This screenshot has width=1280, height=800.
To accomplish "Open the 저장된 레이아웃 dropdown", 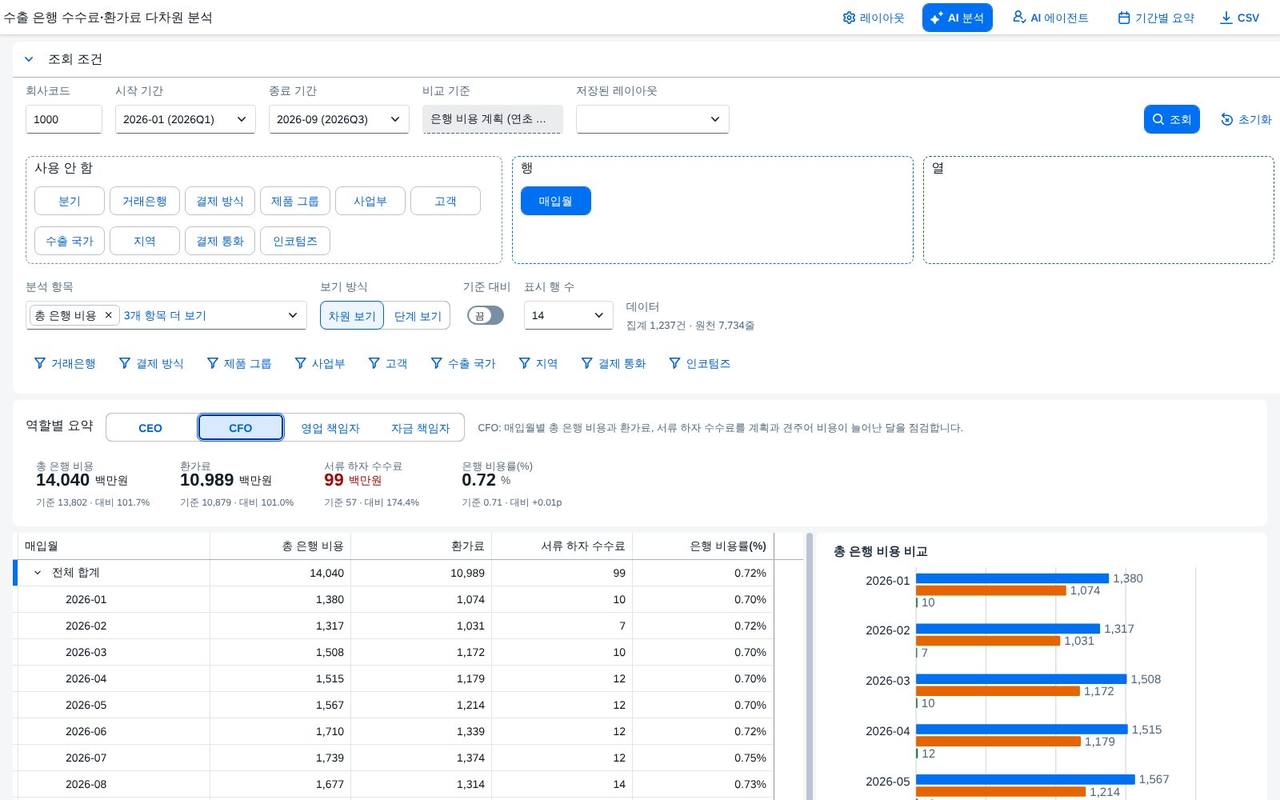I will 652,119.
